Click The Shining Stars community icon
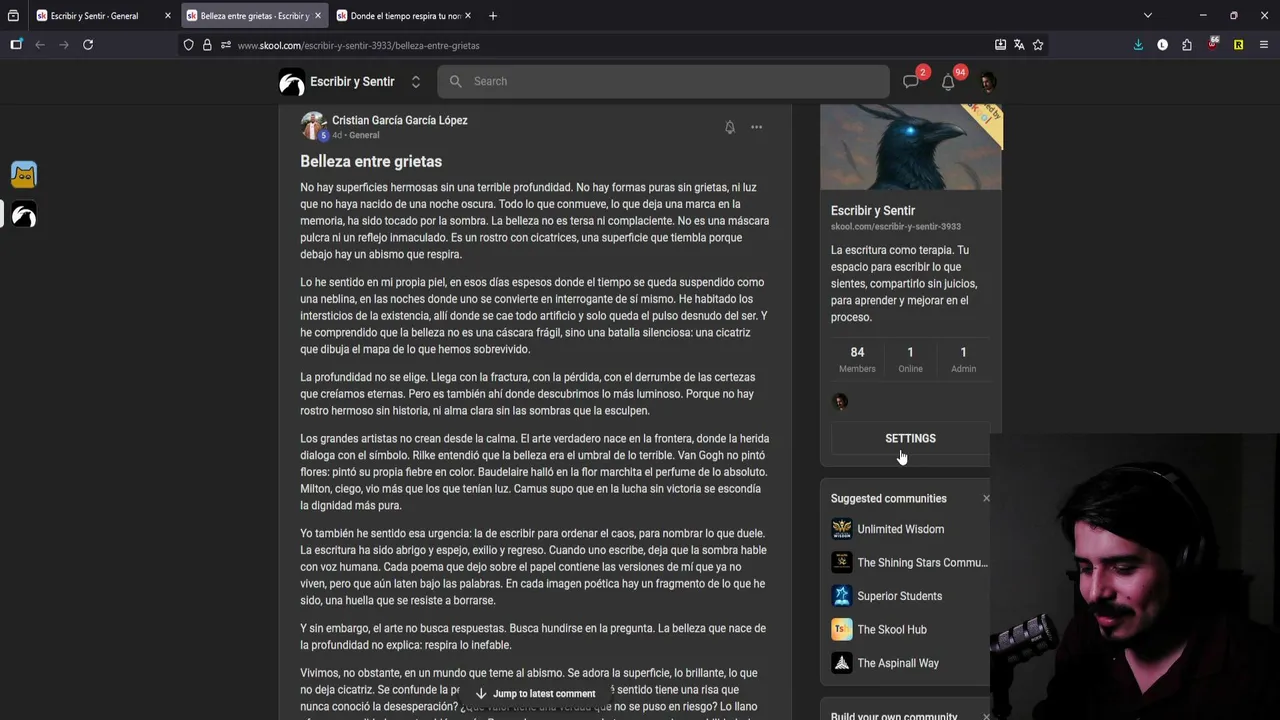This screenshot has width=1280, height=720. coord(842,562)
